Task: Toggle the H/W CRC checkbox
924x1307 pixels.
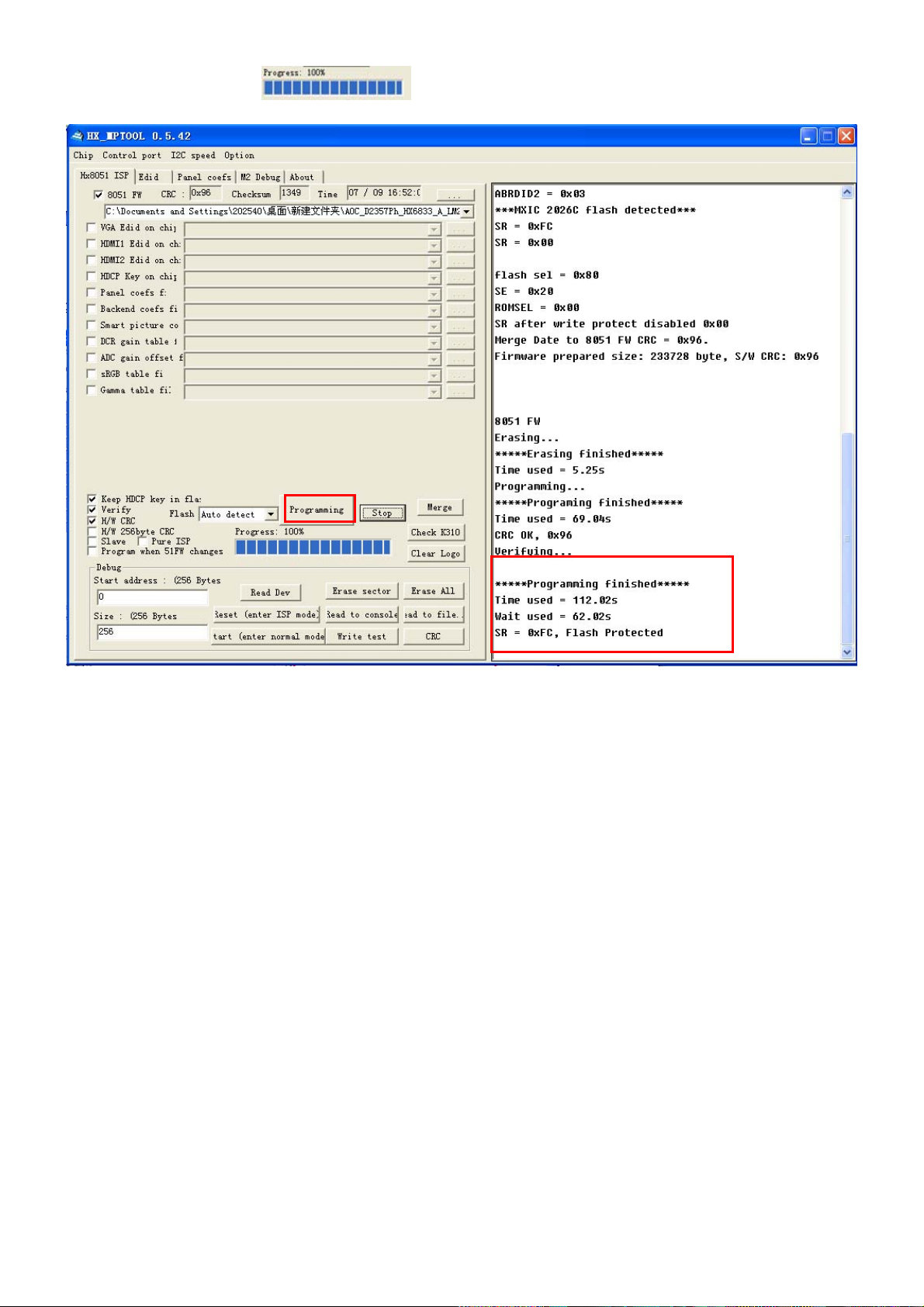Action: click(x=92, y=520)
